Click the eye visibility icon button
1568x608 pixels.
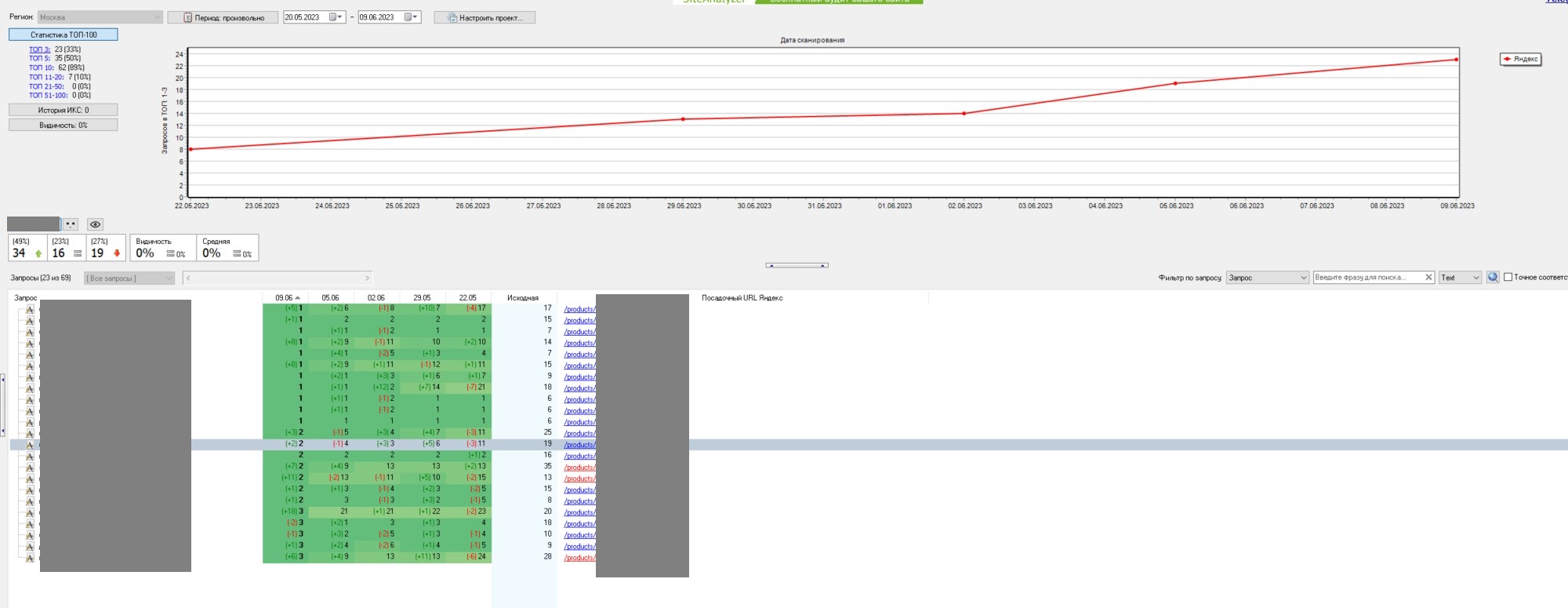click(x=95, y=224)
